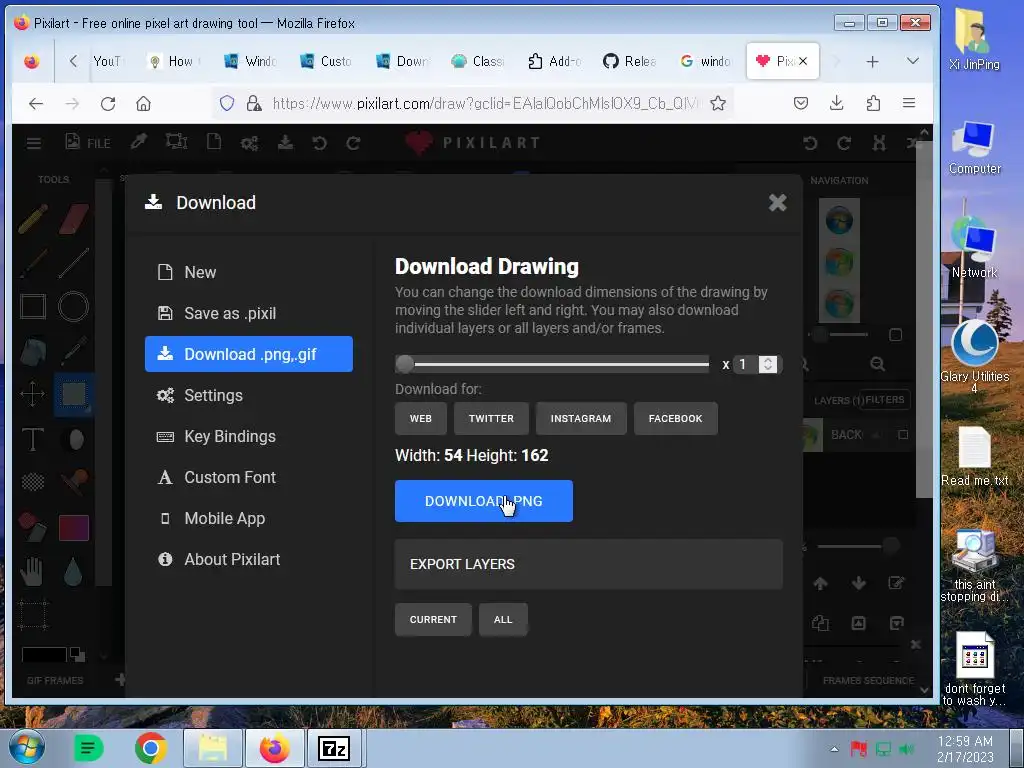Screen dimensions: 1024x768
Task: Switch to the YouTube tab
Action: coord(106,61)
